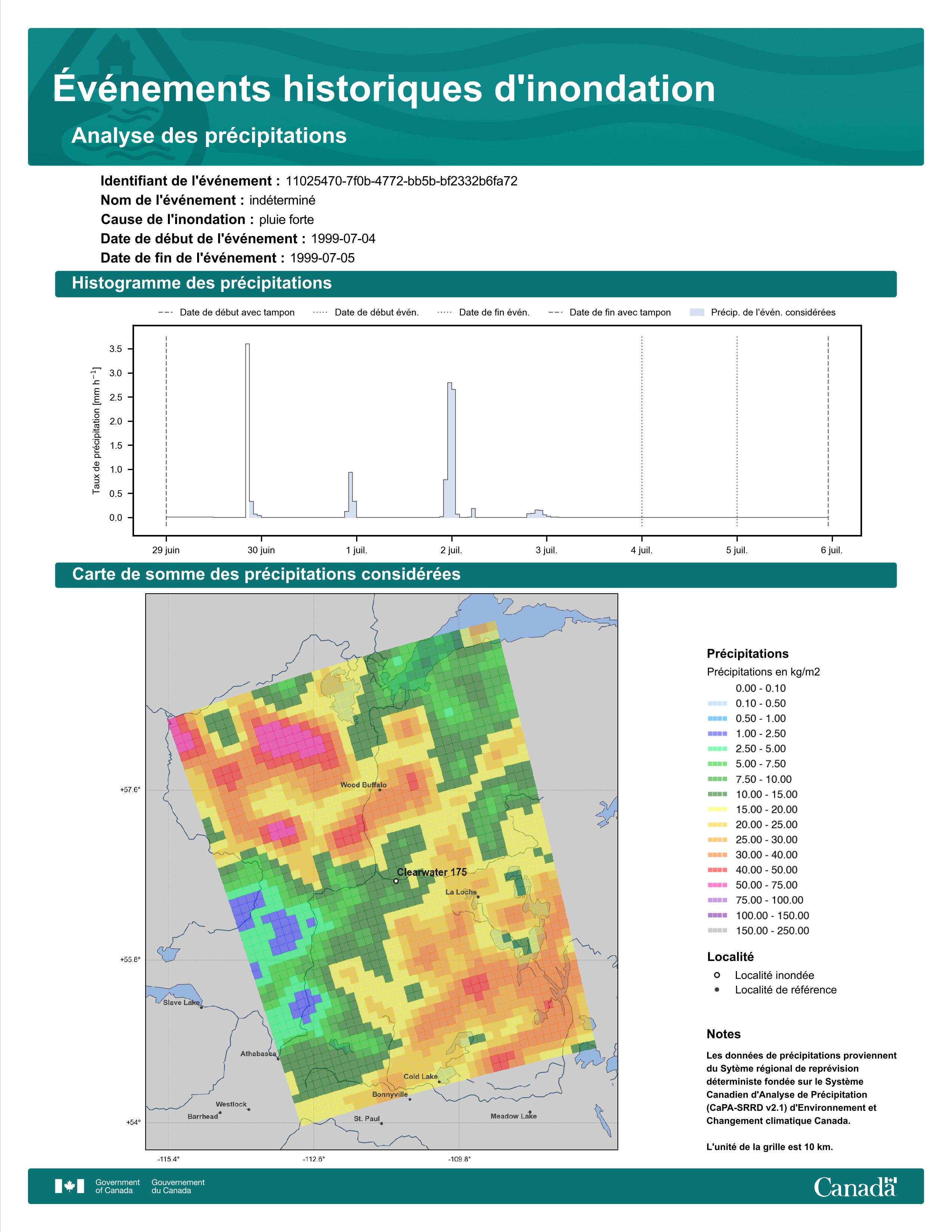
Task: Click the 40.00 - 50.00 precipitation swatch
Action: tap(718, 870)
